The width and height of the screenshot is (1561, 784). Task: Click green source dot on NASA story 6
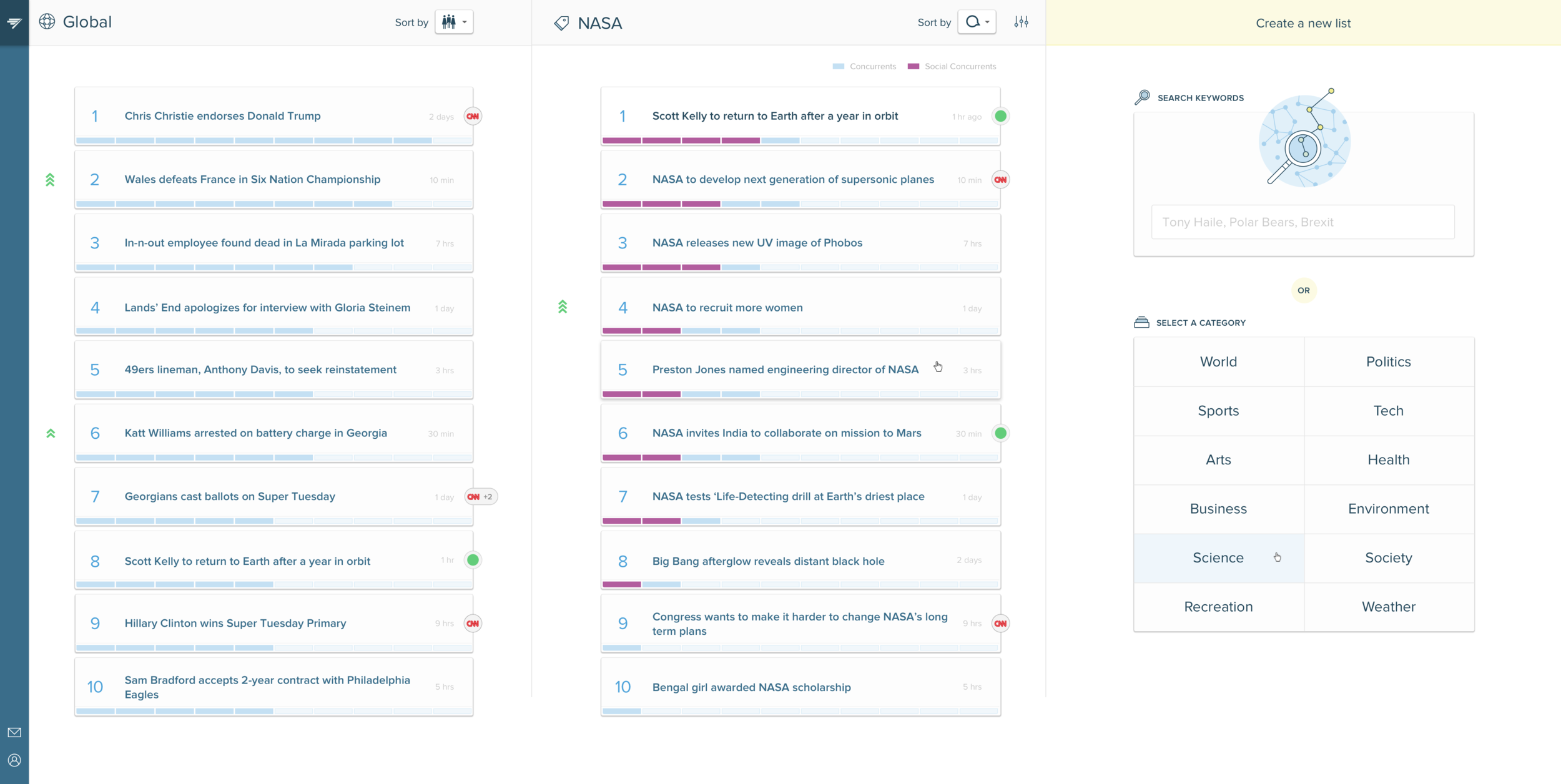pyautogui.click(x=1000, y=433)
